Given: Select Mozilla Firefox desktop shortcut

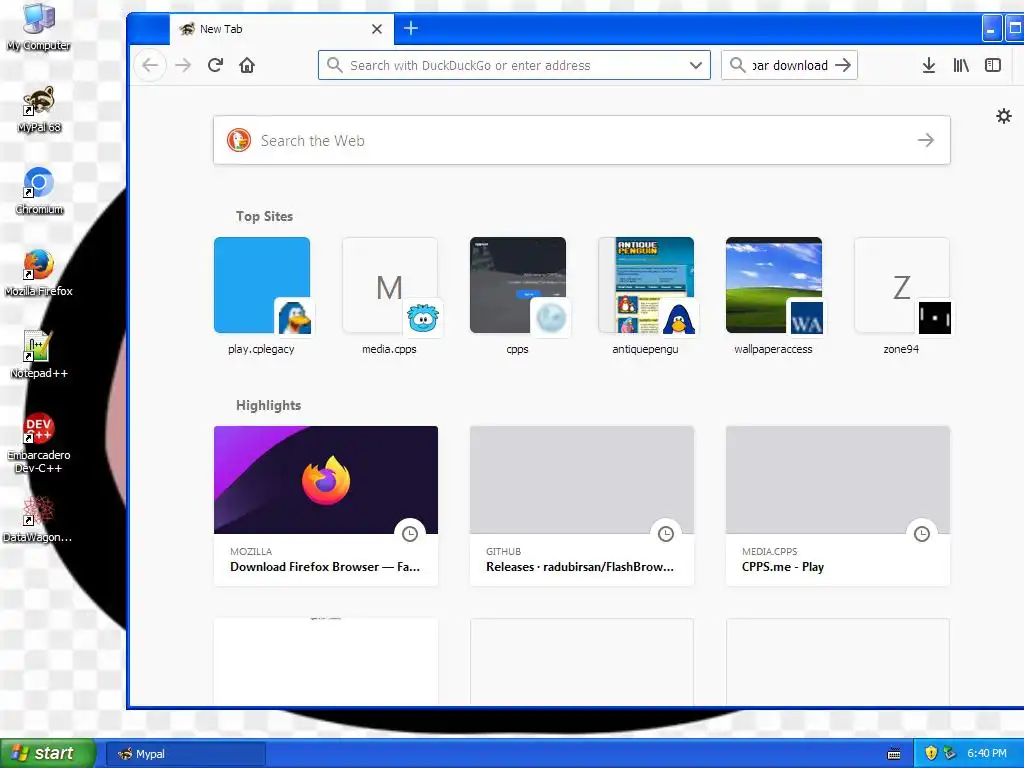Looking at the screenshot, I should point(39,274).
